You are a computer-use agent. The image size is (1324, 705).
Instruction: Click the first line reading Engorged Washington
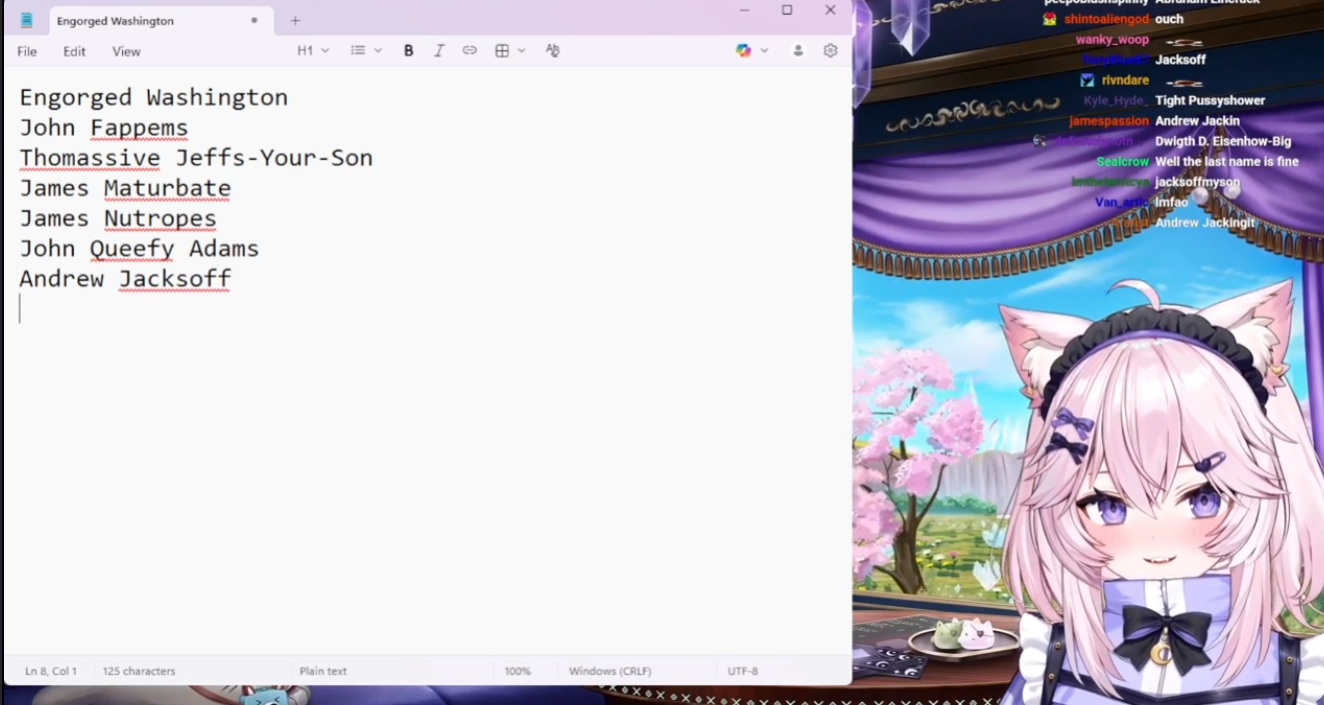[154, 97]
